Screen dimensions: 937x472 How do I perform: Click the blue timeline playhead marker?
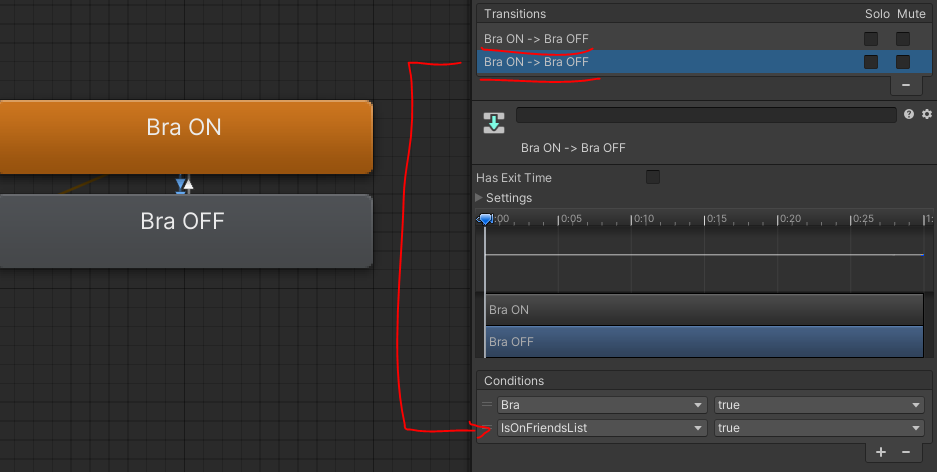tap(485, 219)
